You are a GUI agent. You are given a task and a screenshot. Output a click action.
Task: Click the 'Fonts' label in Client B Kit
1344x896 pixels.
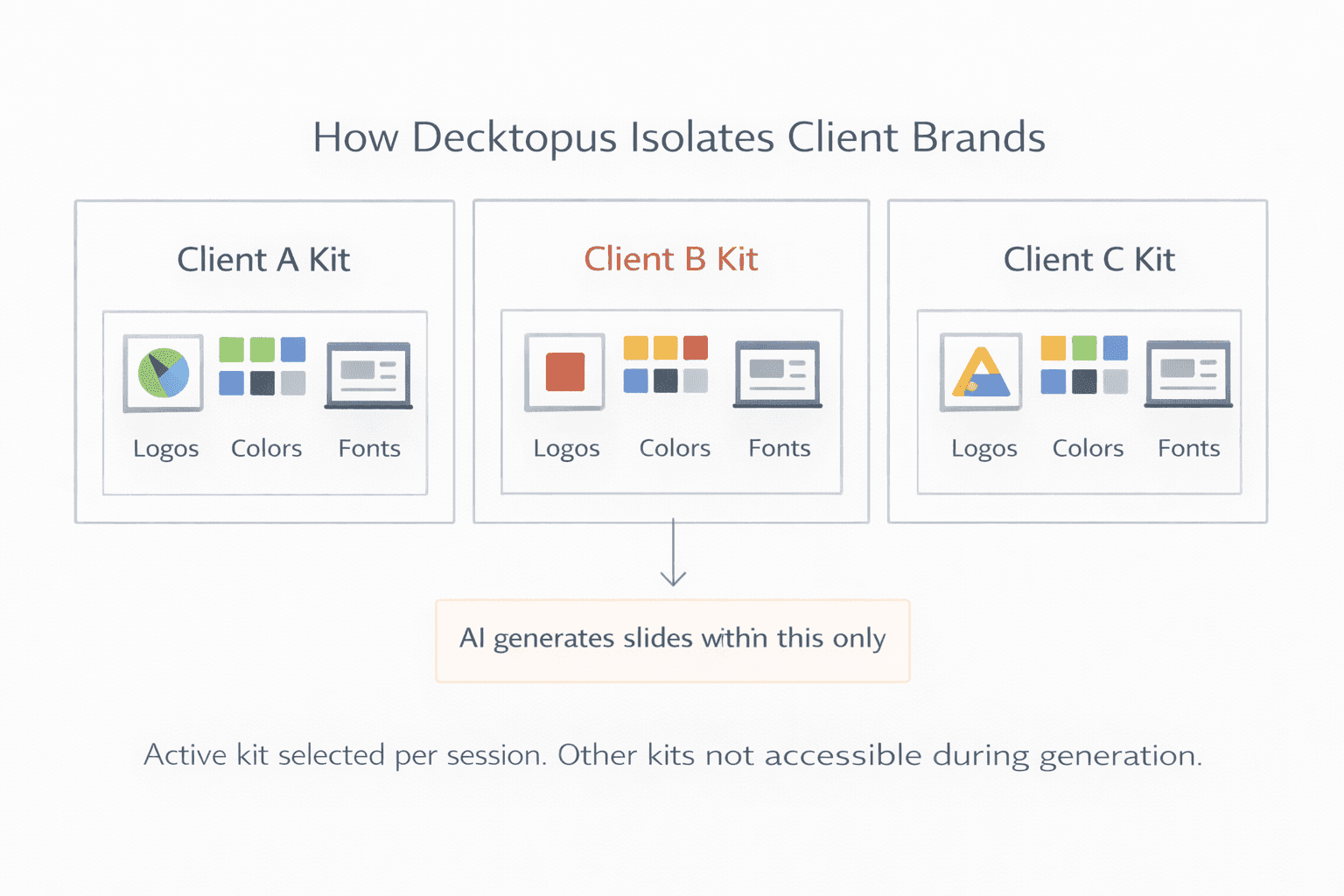(780, 448)
